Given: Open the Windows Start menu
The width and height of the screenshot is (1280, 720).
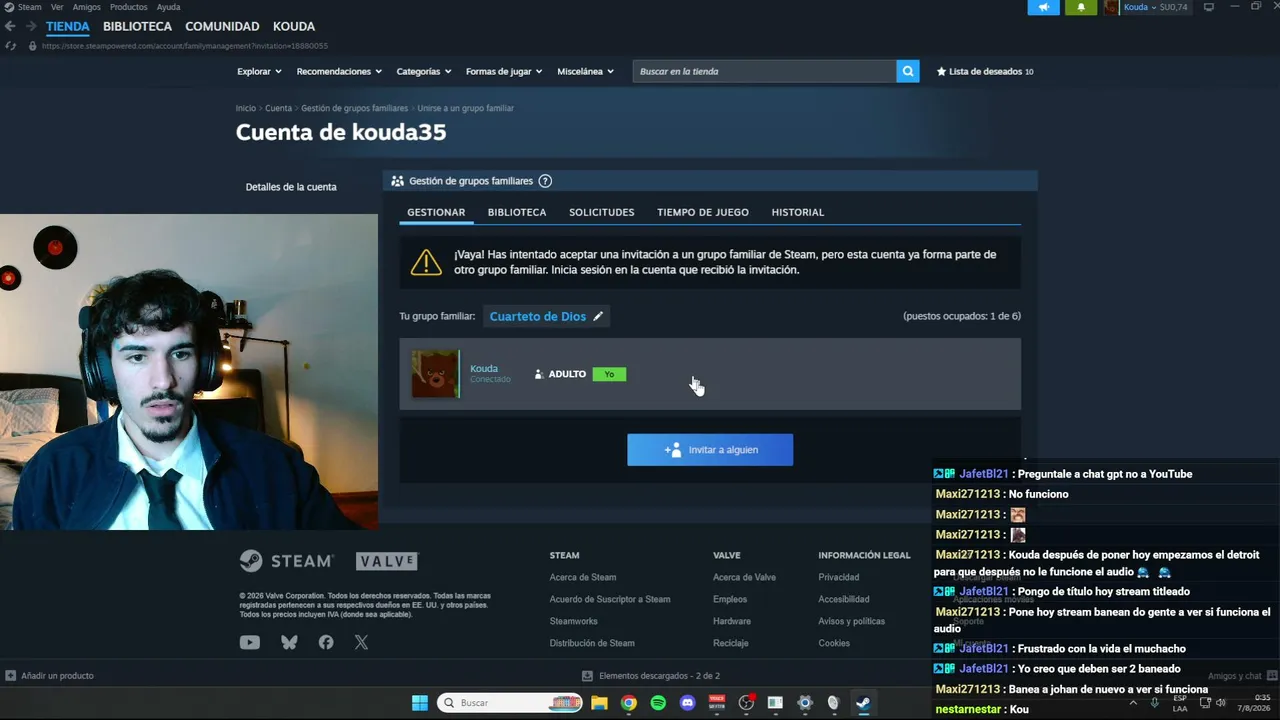Looking at the screenshot, I should 420,703.
